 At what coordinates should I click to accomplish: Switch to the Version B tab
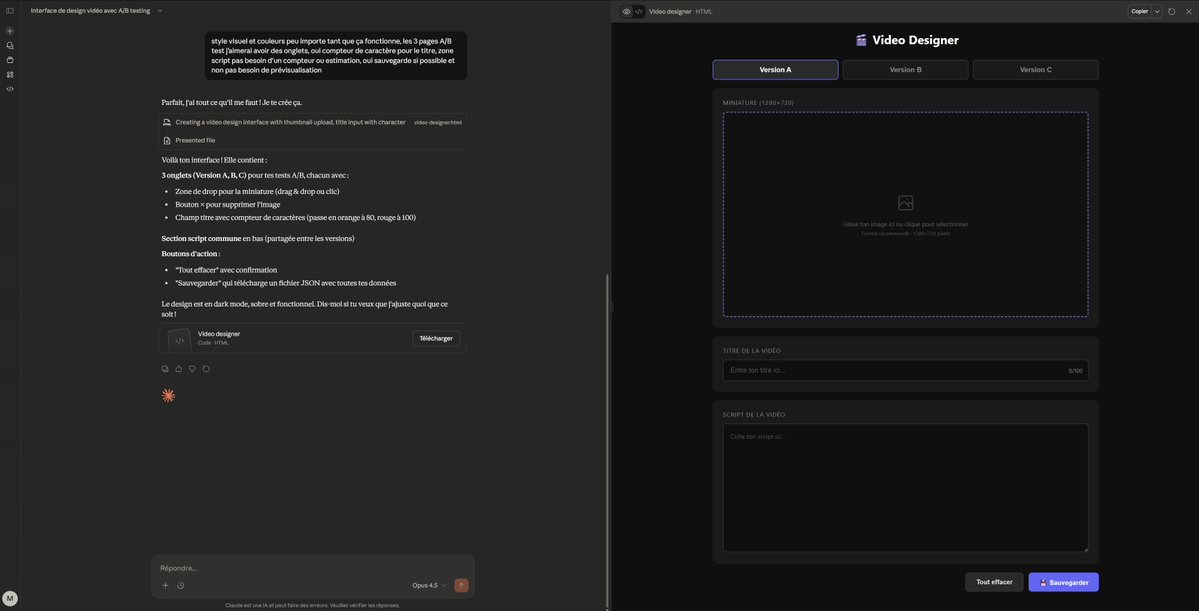point(905,70)
